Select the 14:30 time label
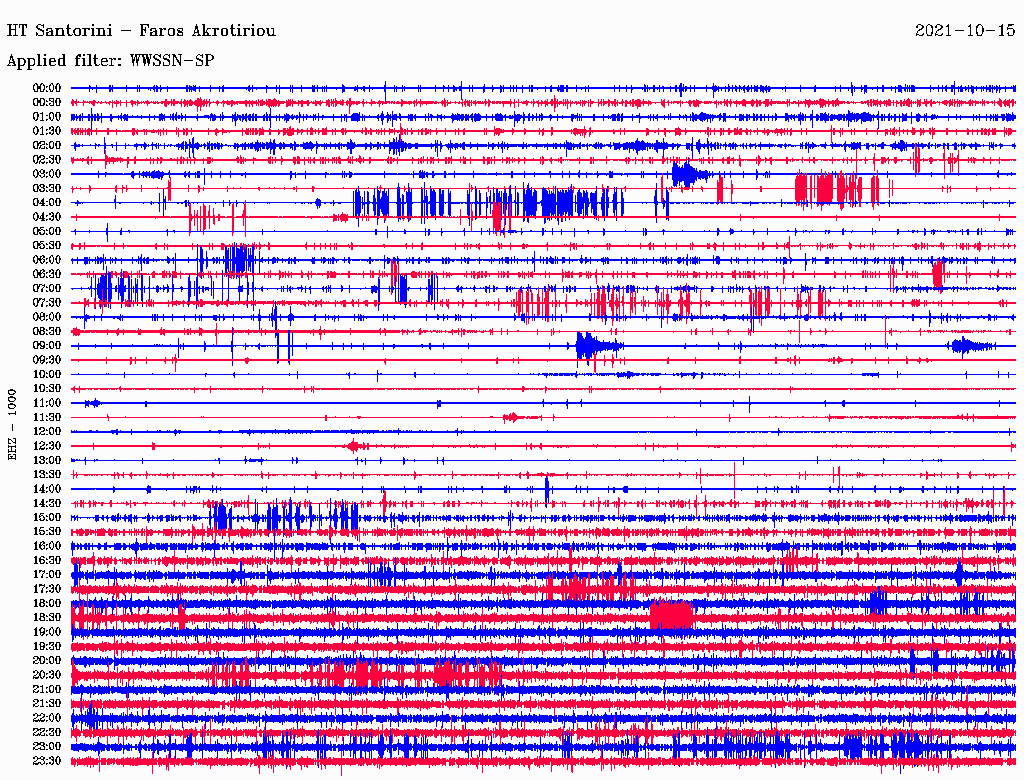 47,504
